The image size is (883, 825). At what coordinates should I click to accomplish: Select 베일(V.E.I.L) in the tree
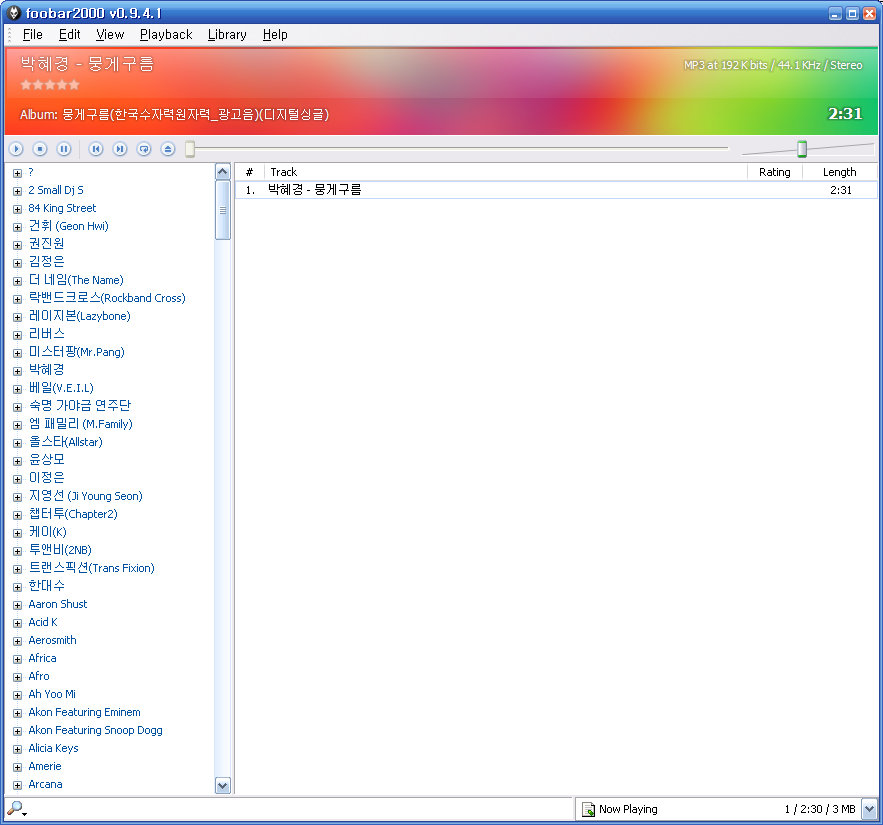tap(61, 388)
